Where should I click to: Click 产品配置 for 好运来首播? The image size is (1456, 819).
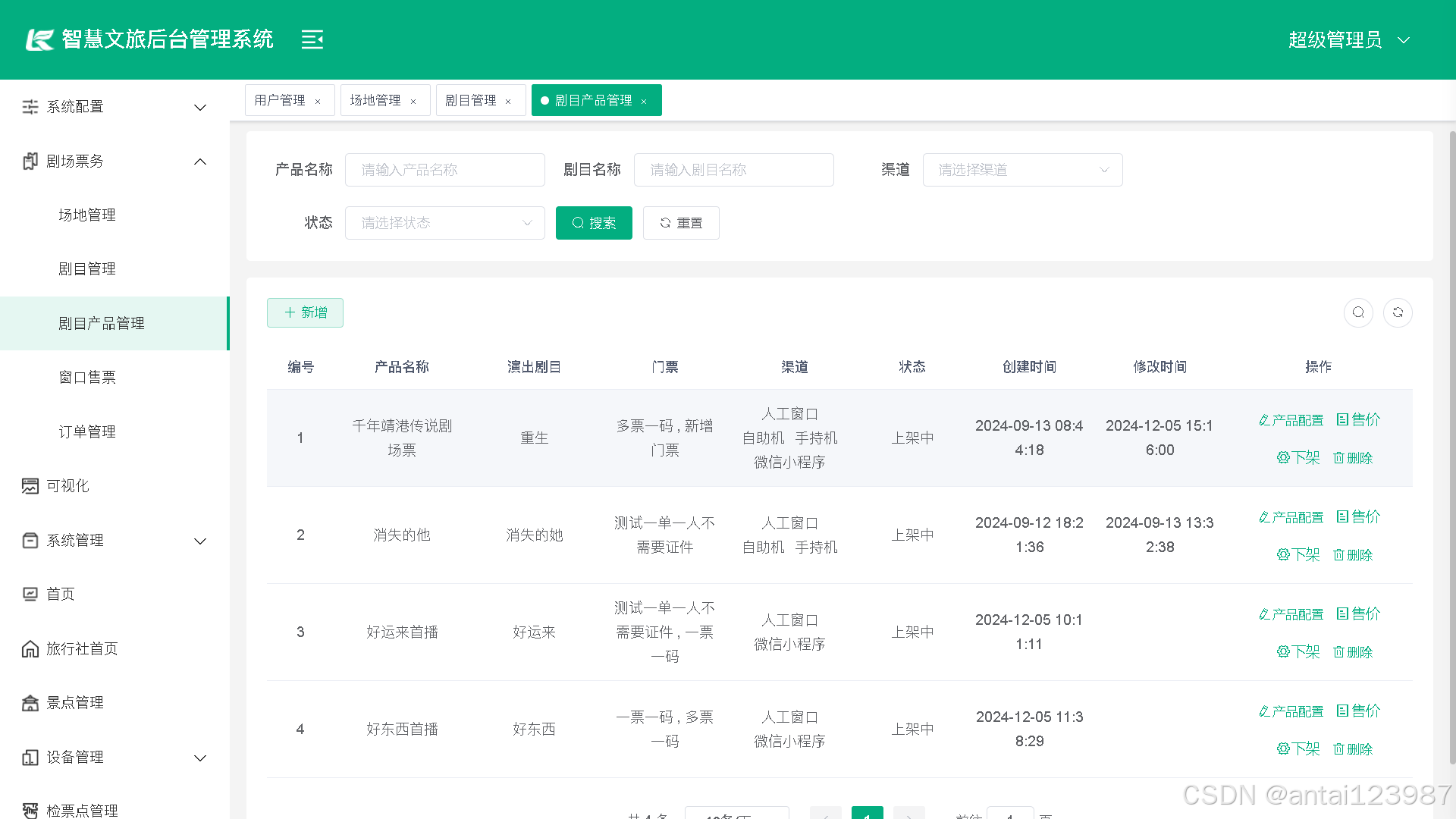point(1291,613)
